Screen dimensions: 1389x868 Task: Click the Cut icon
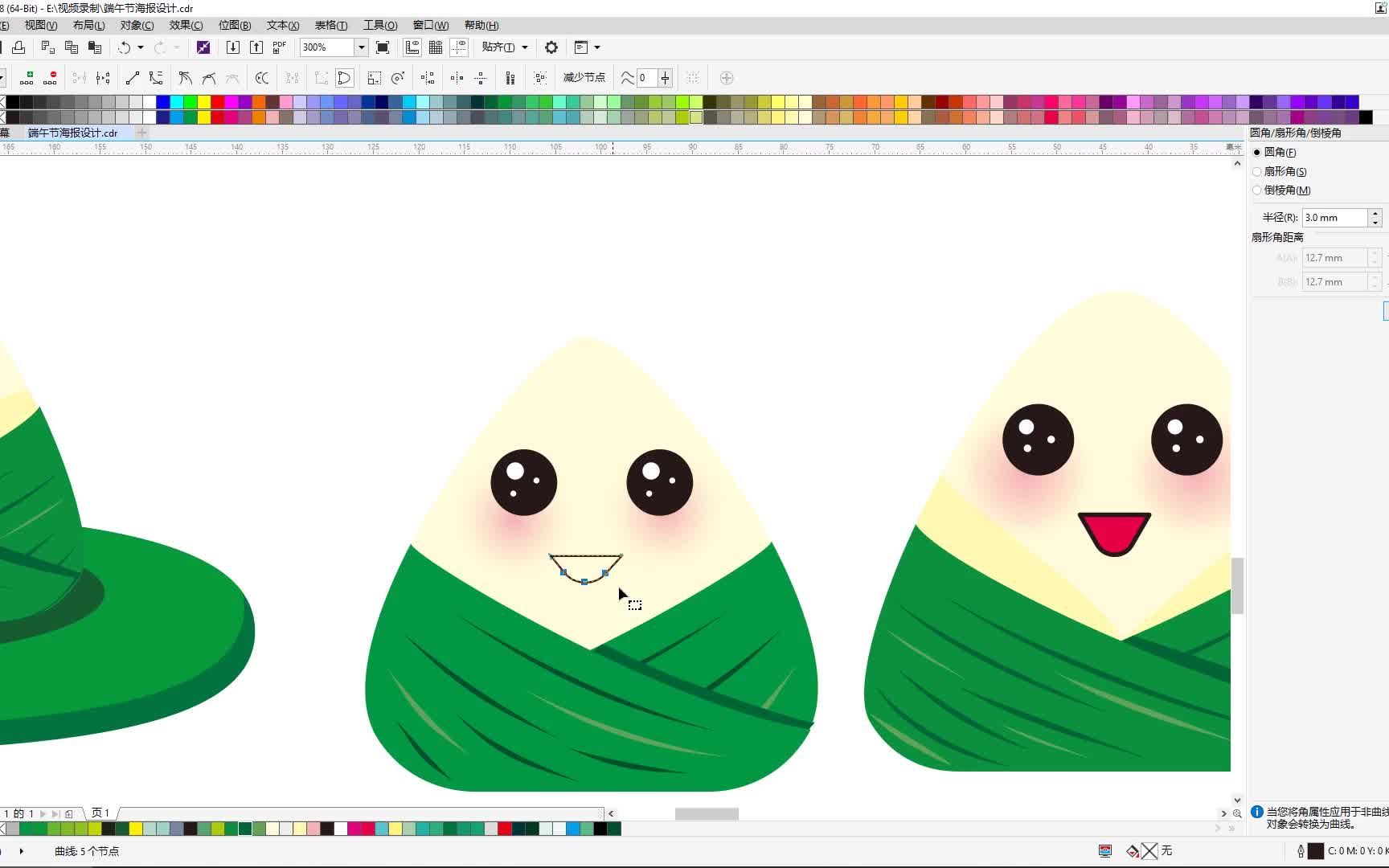click(x=48, y=47)
